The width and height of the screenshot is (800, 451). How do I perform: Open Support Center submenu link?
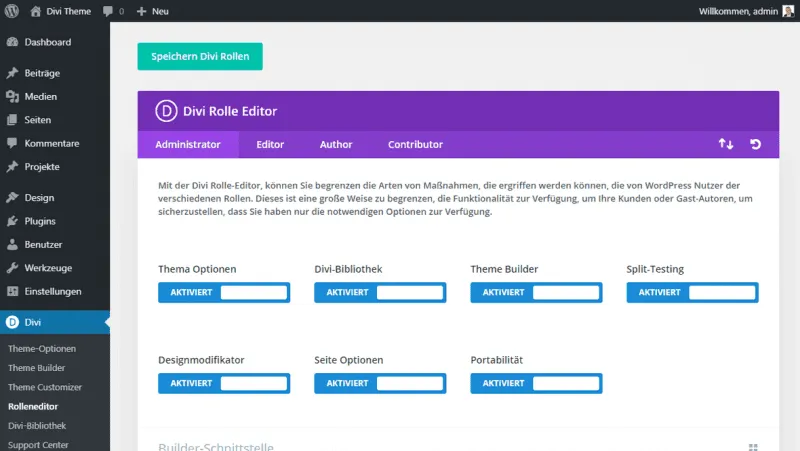(38, 445)
